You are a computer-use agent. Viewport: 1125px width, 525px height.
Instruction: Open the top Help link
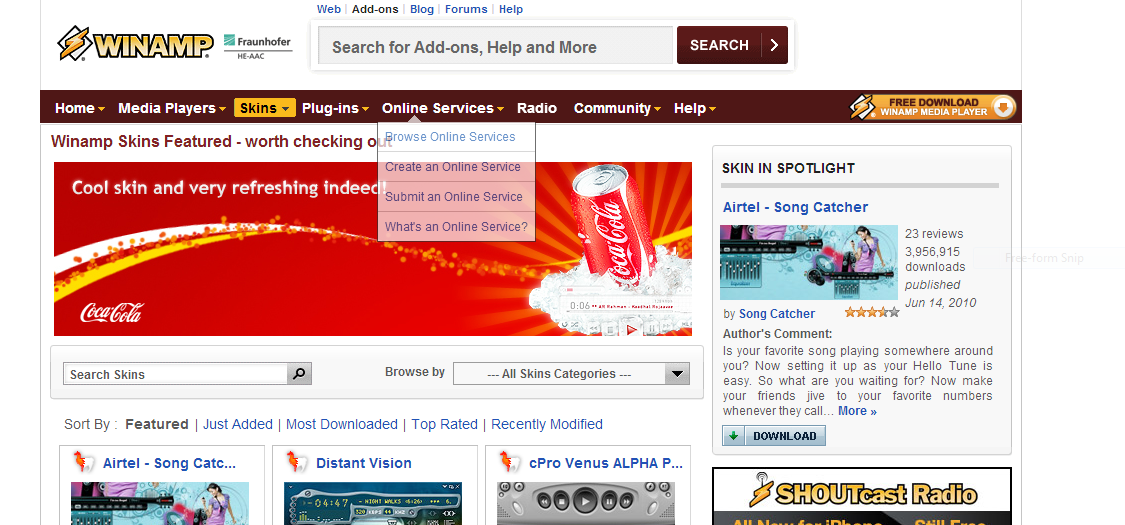point(511,9)
